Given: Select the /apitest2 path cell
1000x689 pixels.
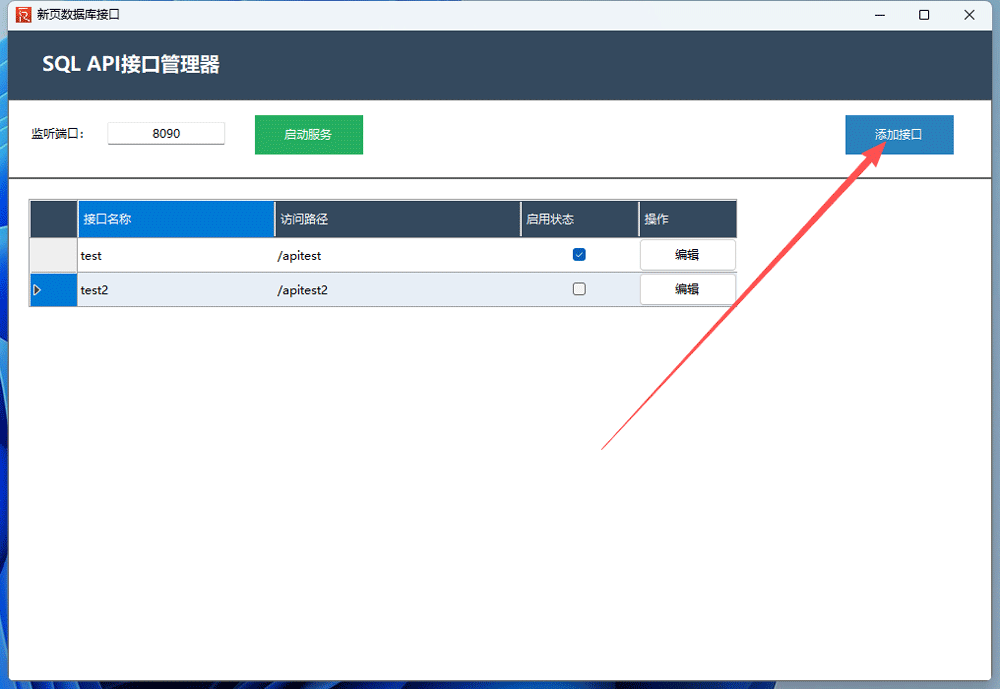Looking at the screenshot, I should pos(397,290).
